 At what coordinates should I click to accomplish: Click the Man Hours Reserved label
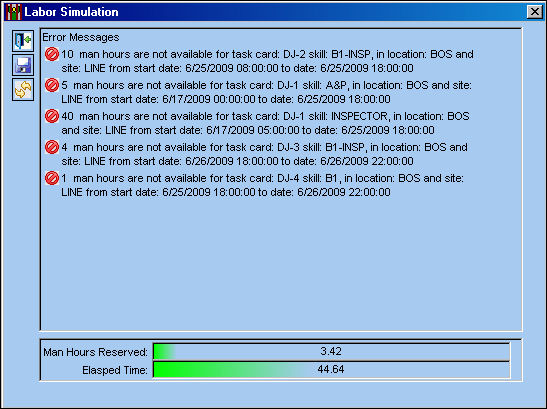point(96,352)
